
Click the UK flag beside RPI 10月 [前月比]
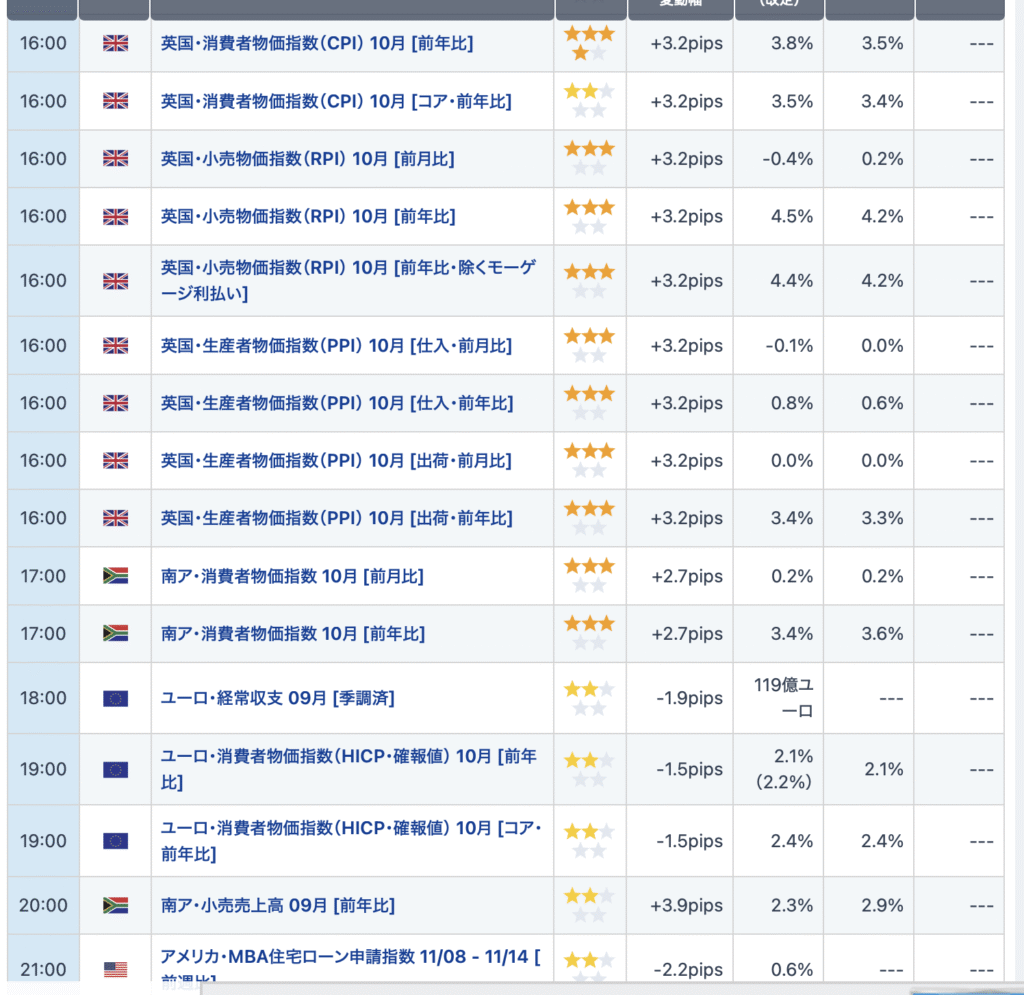pyautogui.click(x=115, y=158)
